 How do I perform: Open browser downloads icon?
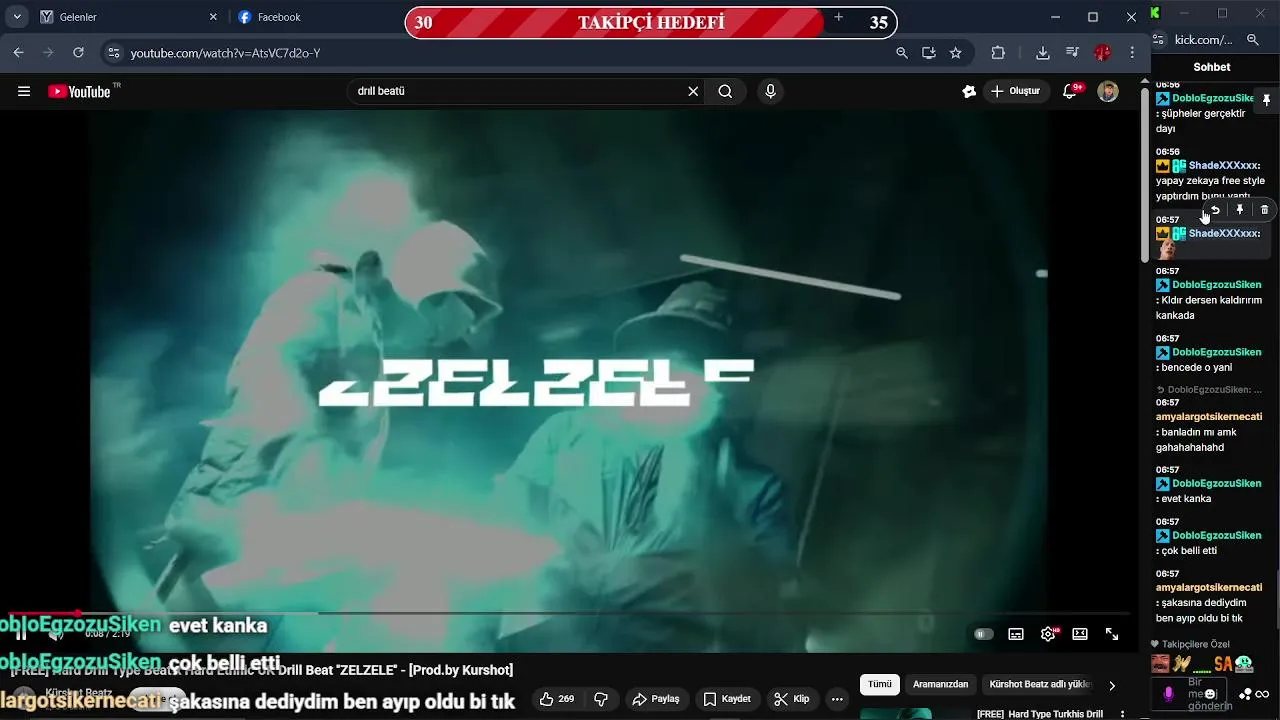(1043, 52)
